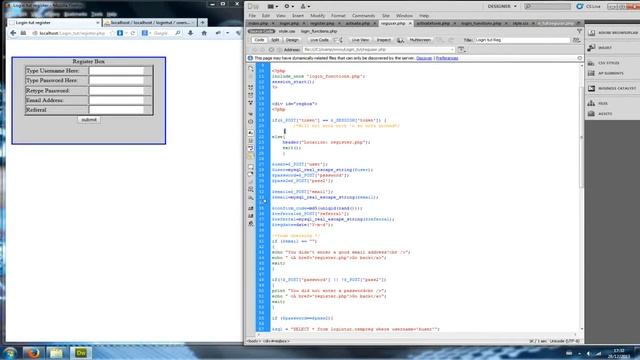Open the Live View options dropdown
The height and width of the screenshot is (360, 640).
click(x=462, y=50)
